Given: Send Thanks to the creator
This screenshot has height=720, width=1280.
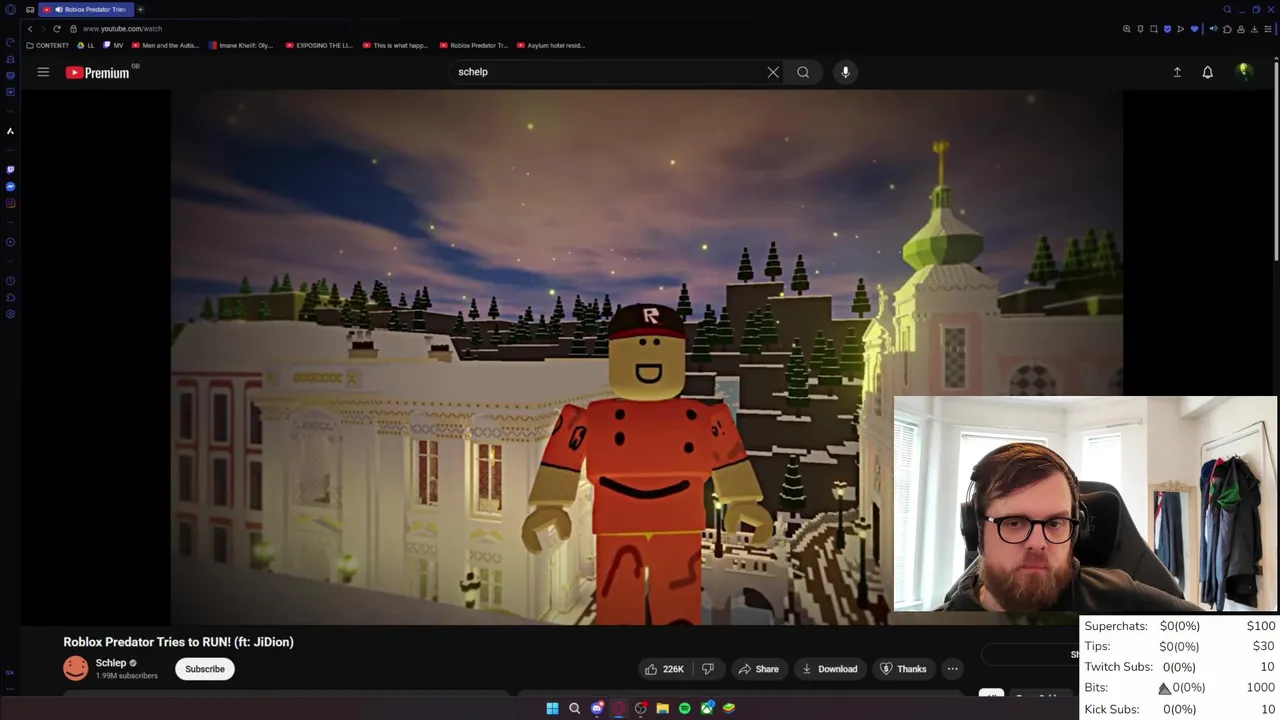Looking at the screenshot, I should point(903,669).
